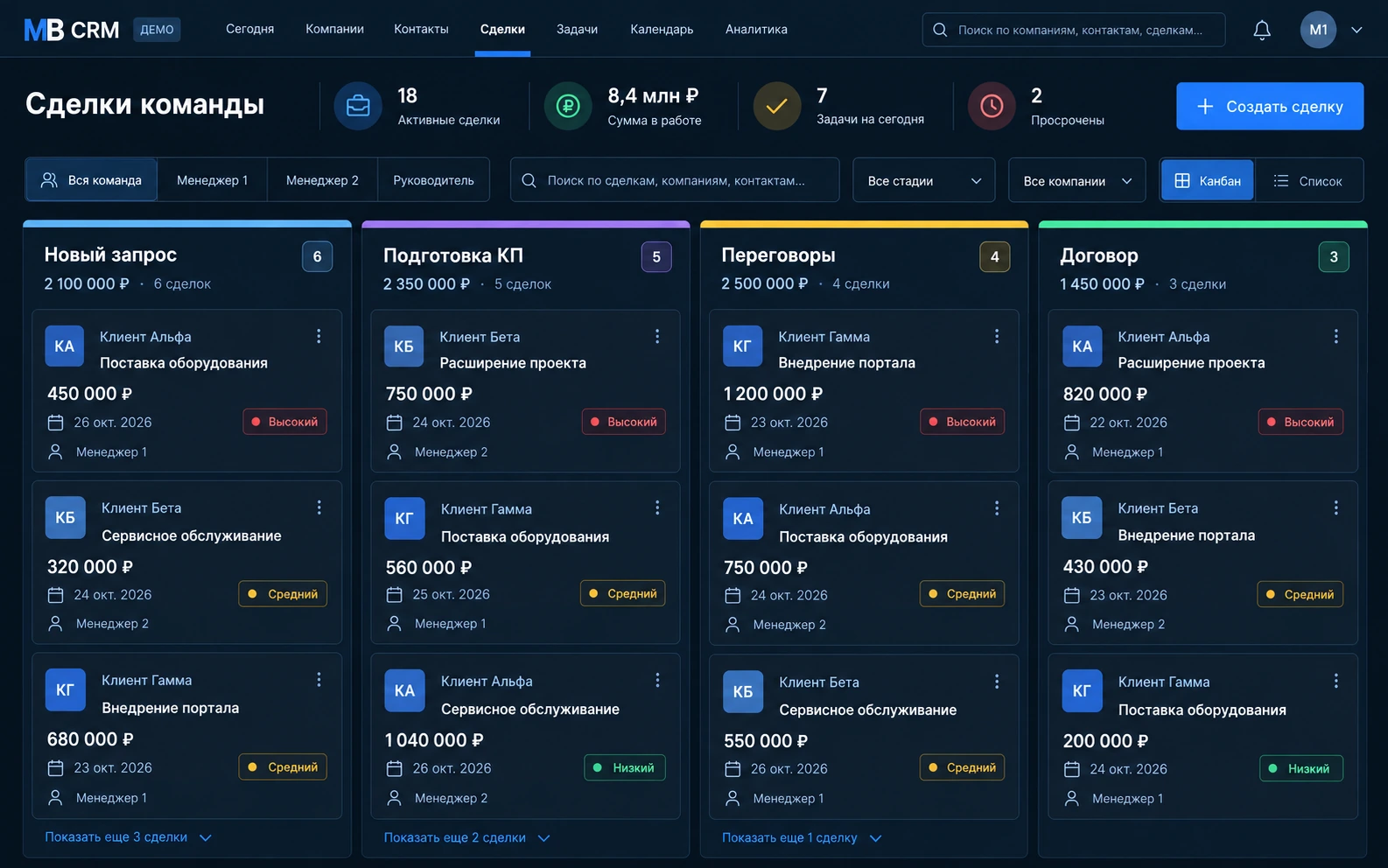Expand the user account menu chevron
1388x868 pixels.
point(1356,30)
